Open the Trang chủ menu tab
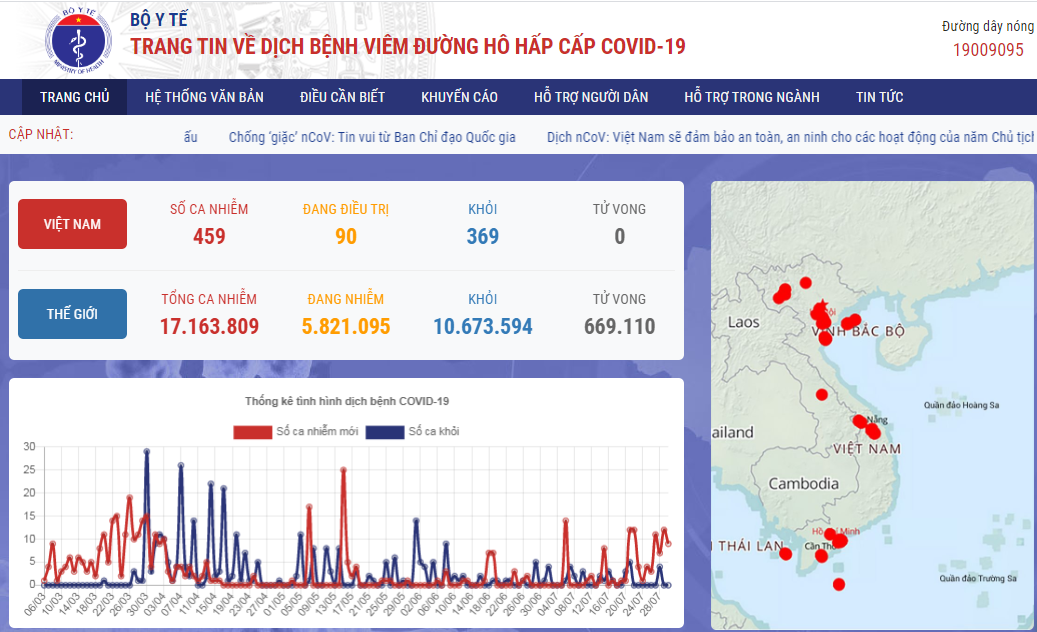This screenshot has height=632, width=1037. click(x=74, y=97)
